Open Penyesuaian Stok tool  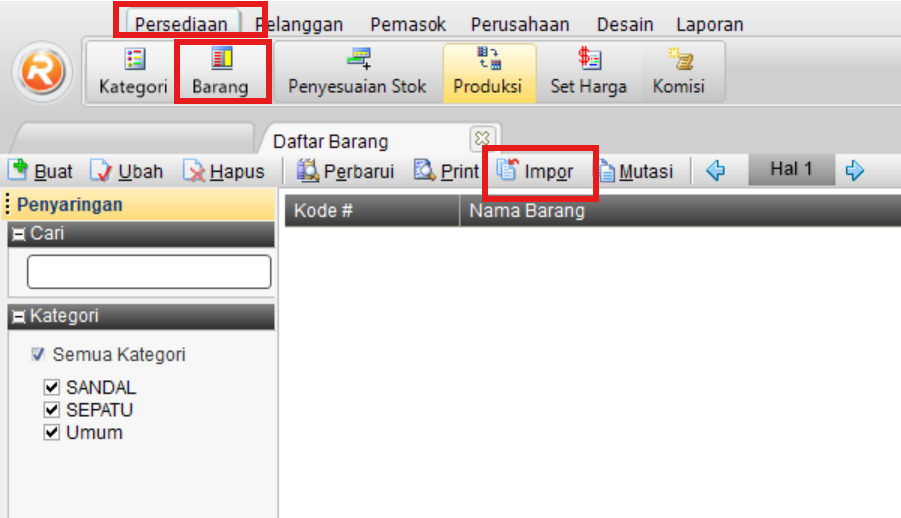coord(357,72)
